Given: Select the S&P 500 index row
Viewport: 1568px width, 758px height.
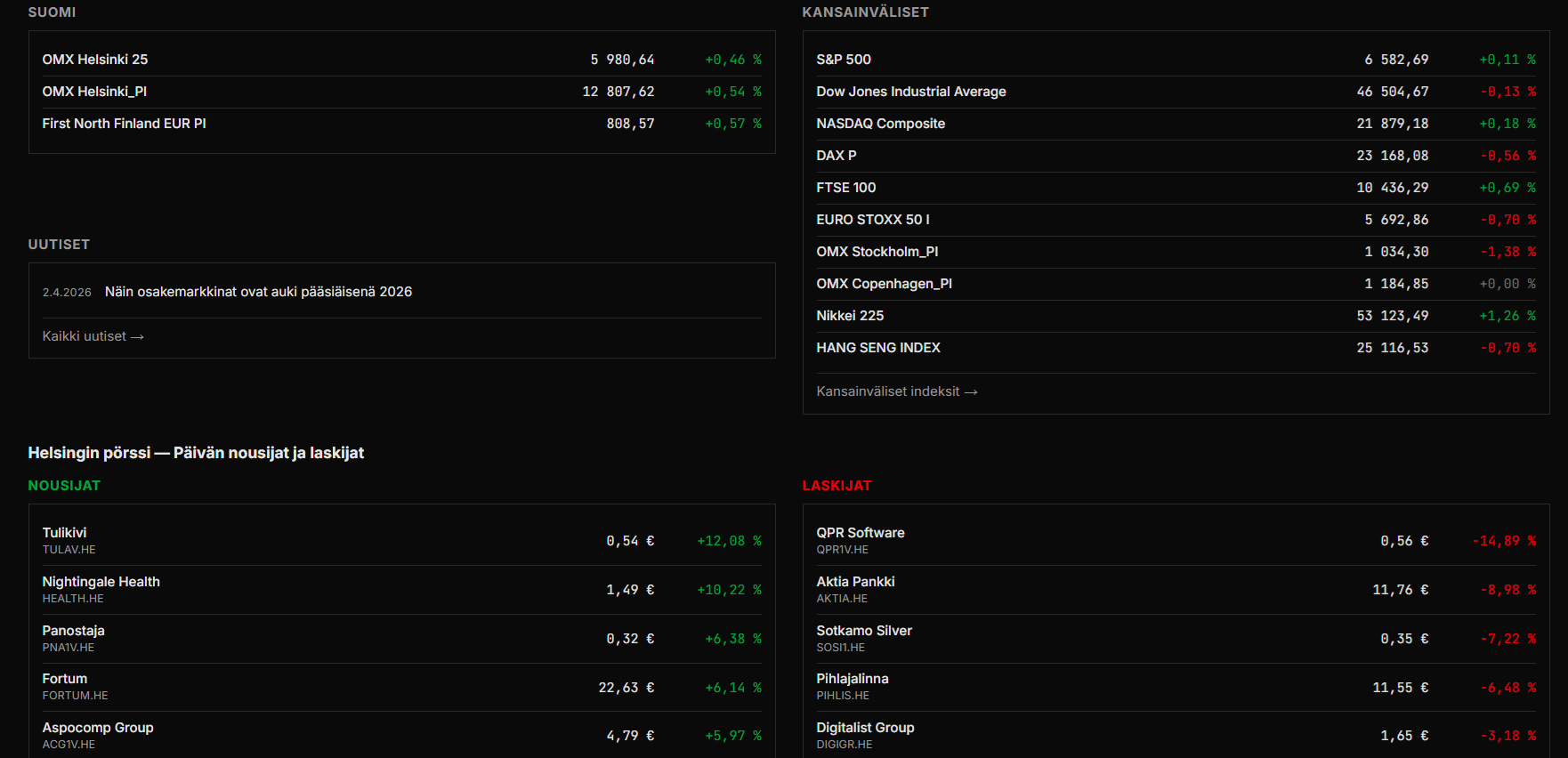Looking at the screenshot, I should pyautogui.click(x=1176, y=60).
